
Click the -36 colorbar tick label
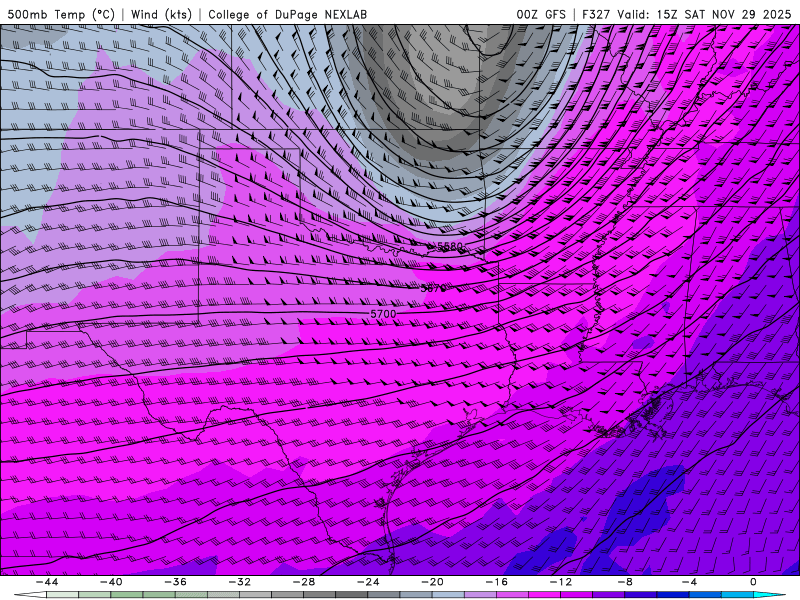pos(176,582)
